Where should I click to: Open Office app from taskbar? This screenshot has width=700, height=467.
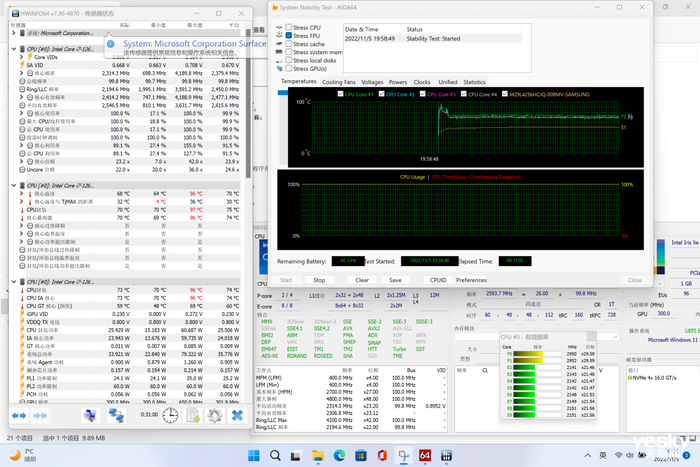382,455
